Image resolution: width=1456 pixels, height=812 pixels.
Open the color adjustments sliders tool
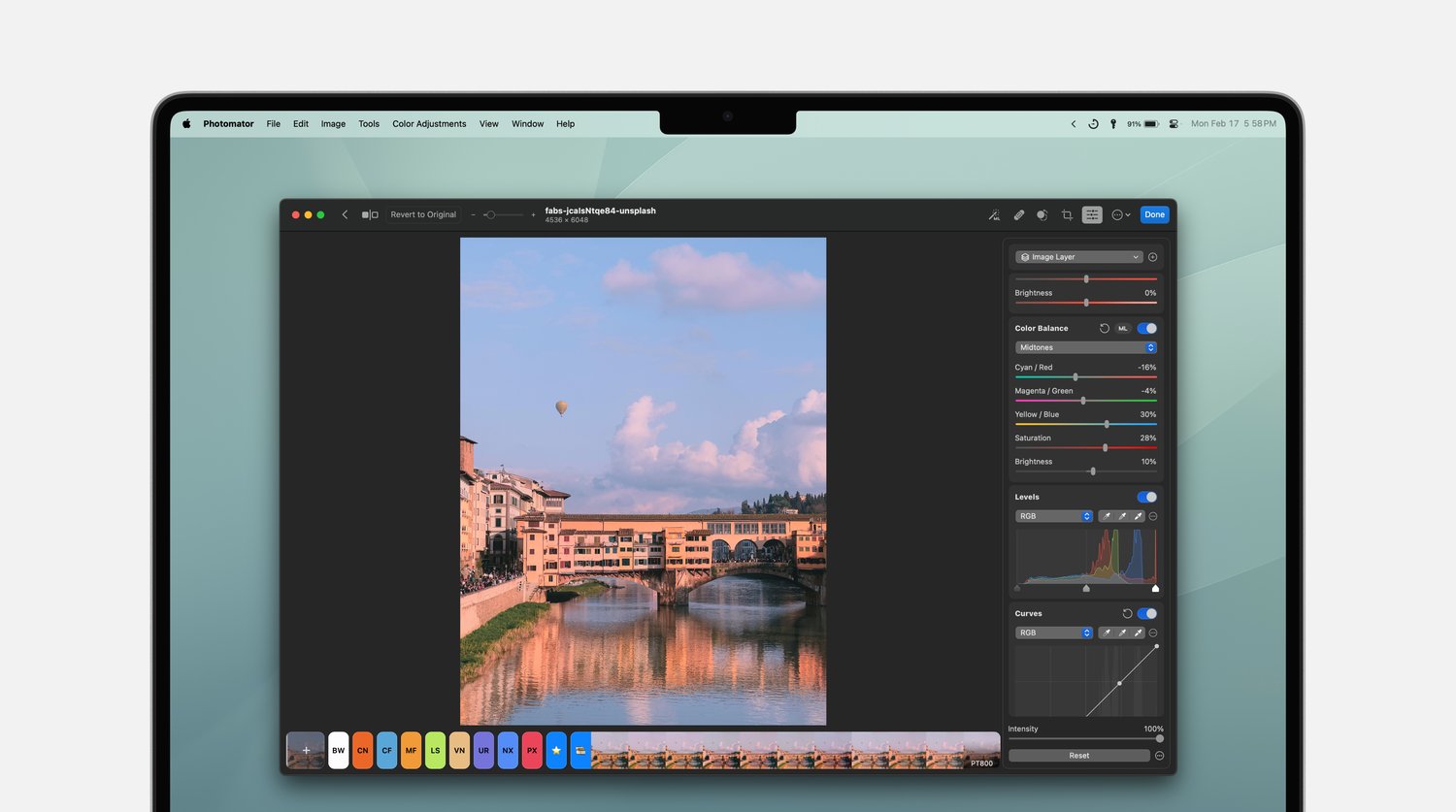click(1092, 215)
